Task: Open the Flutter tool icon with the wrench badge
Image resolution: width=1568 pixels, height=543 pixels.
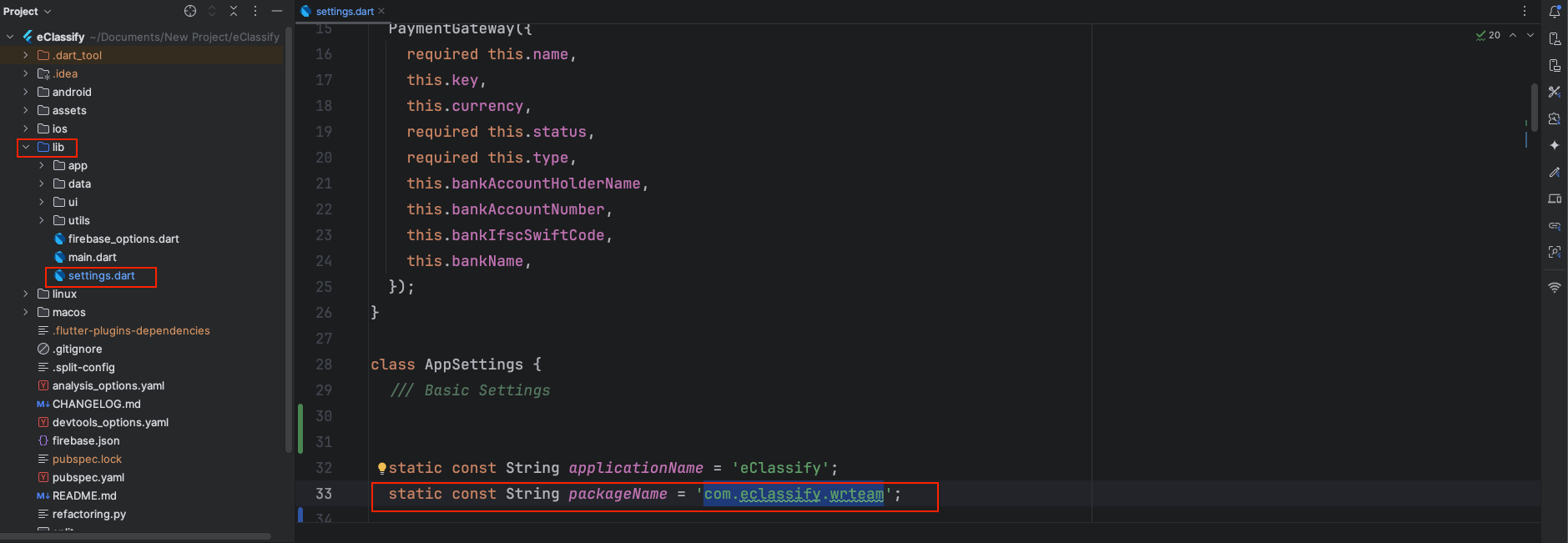Action: pos(1555,118)
